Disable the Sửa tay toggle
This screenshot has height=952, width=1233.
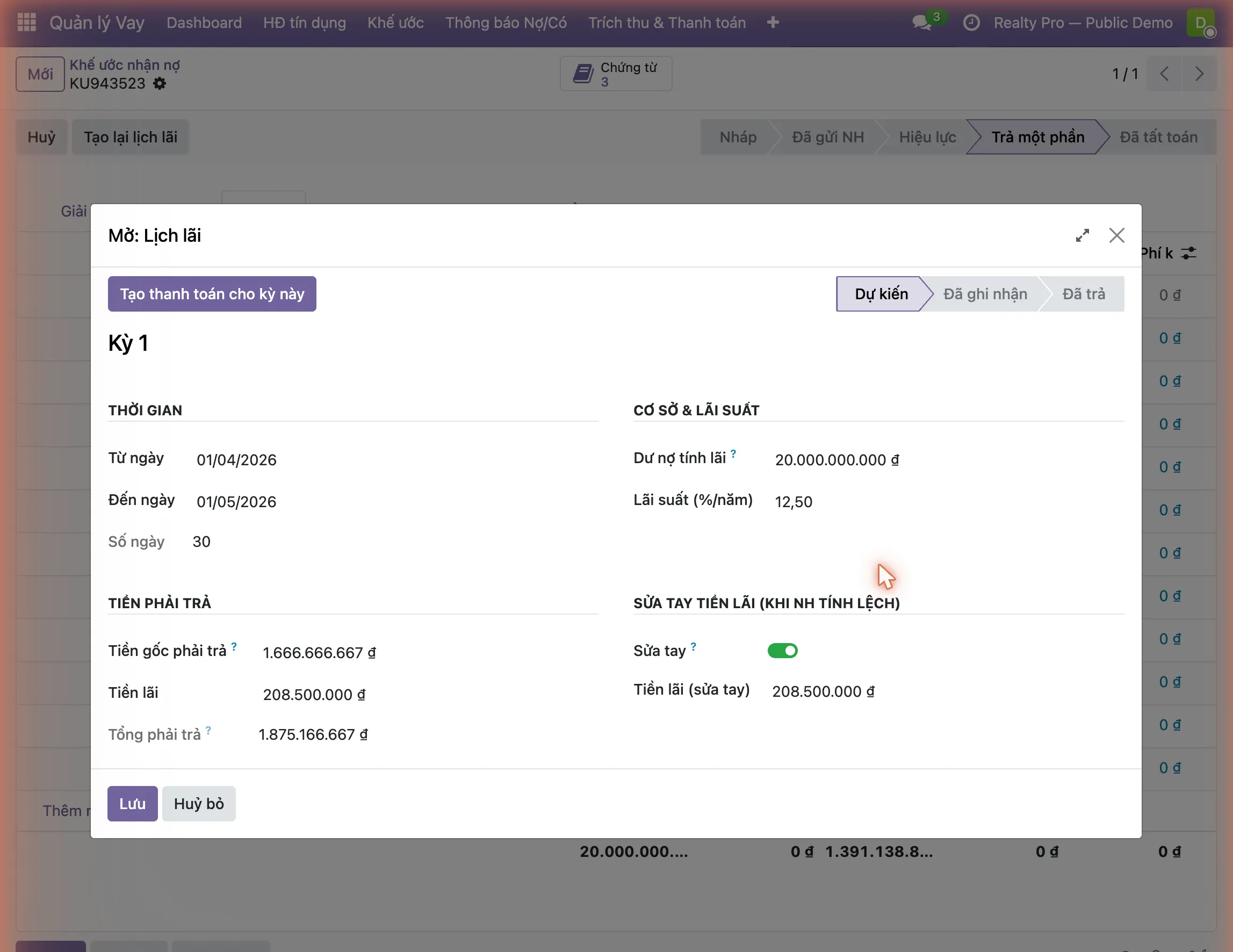click(782, 651)
